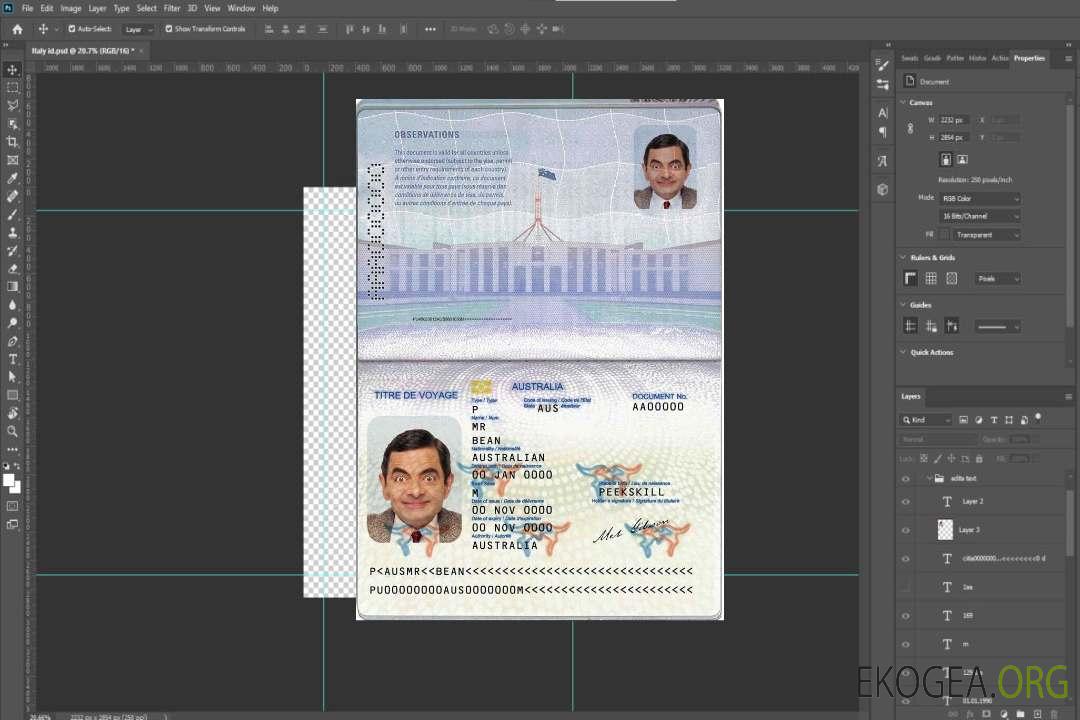Open the Brush Settings panel icon
The width and height of the screenshot is (1080, 720).
[882, 65]
